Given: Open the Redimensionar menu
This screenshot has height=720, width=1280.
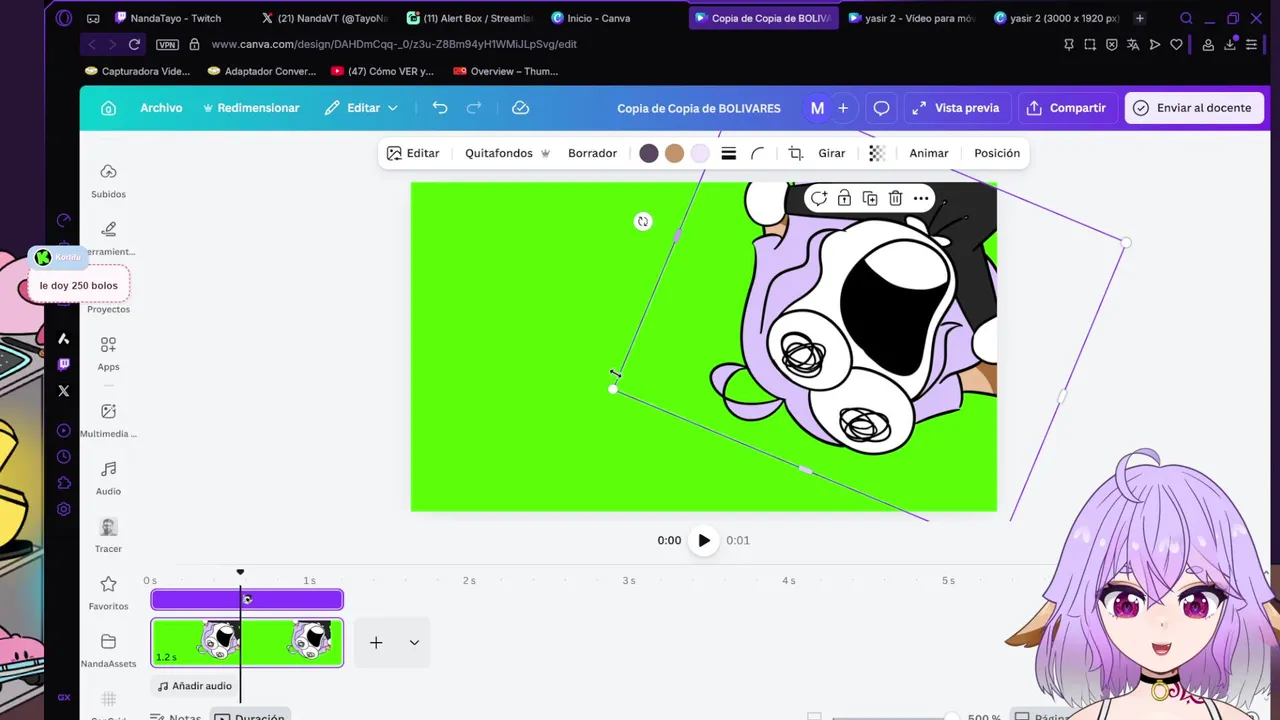Looking at the screenshot, I should click(x=251, y=108).
